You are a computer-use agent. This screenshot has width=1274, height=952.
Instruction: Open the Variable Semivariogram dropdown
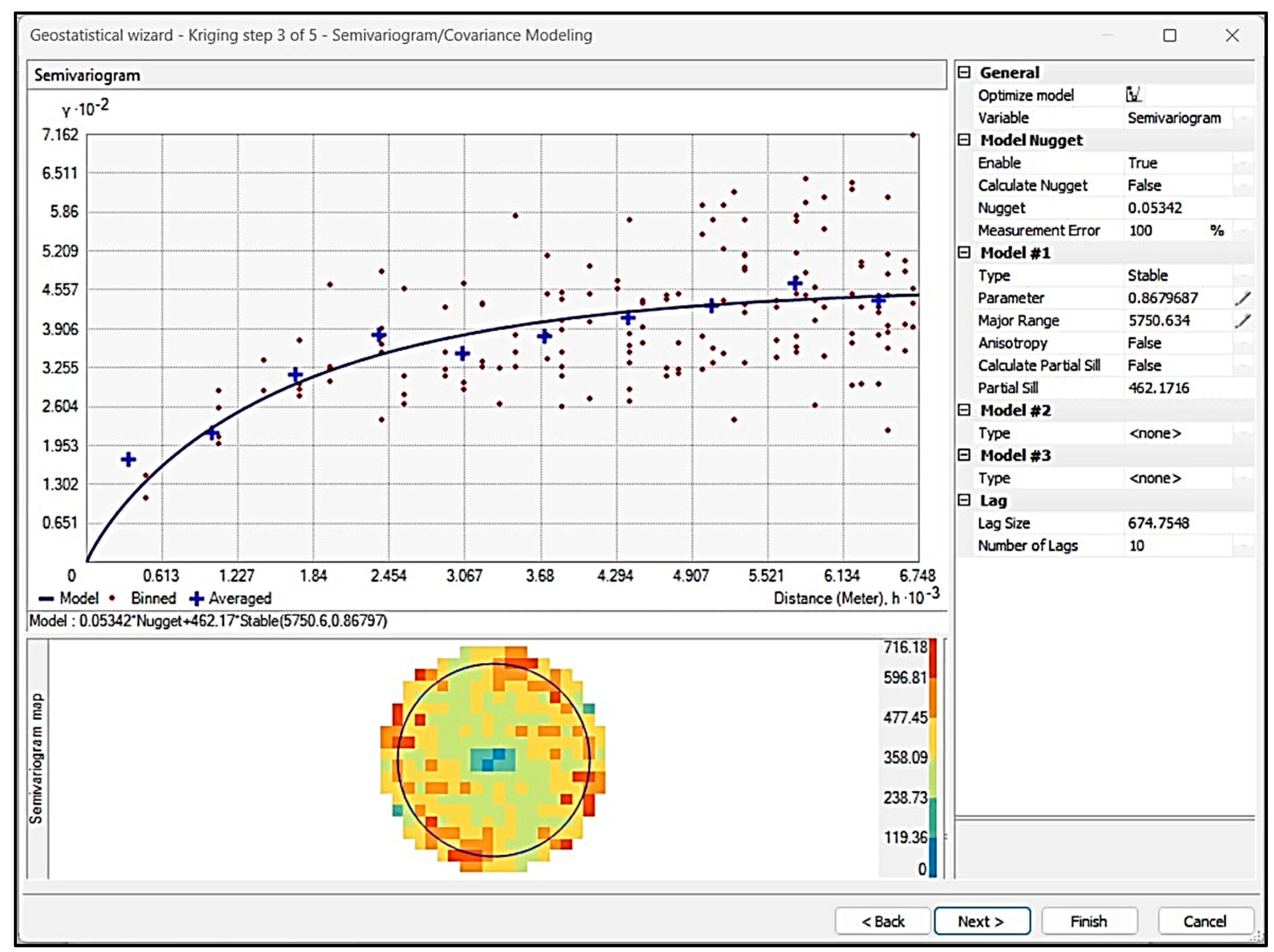[x=1244, y=118]
